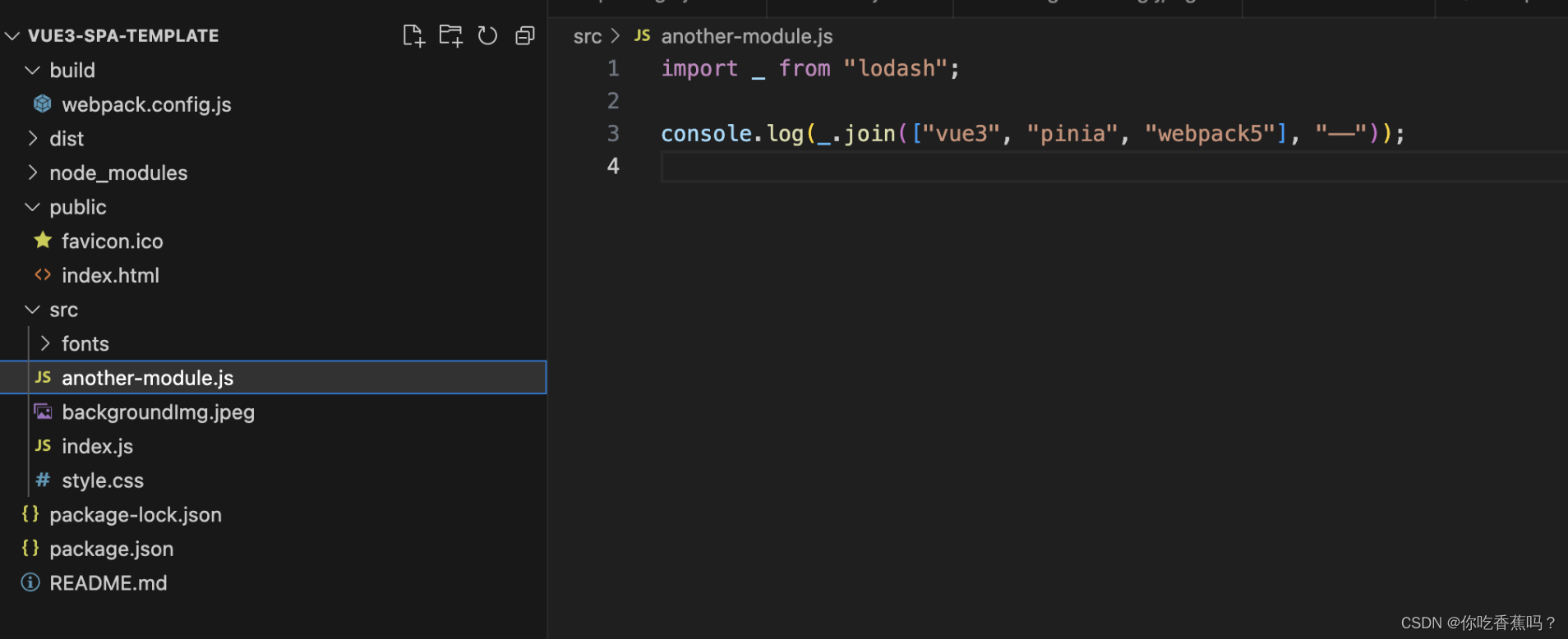Select the public folder name
This screenshot has width=1568, height=639.
pyautogui.click(x=78, y=207)
